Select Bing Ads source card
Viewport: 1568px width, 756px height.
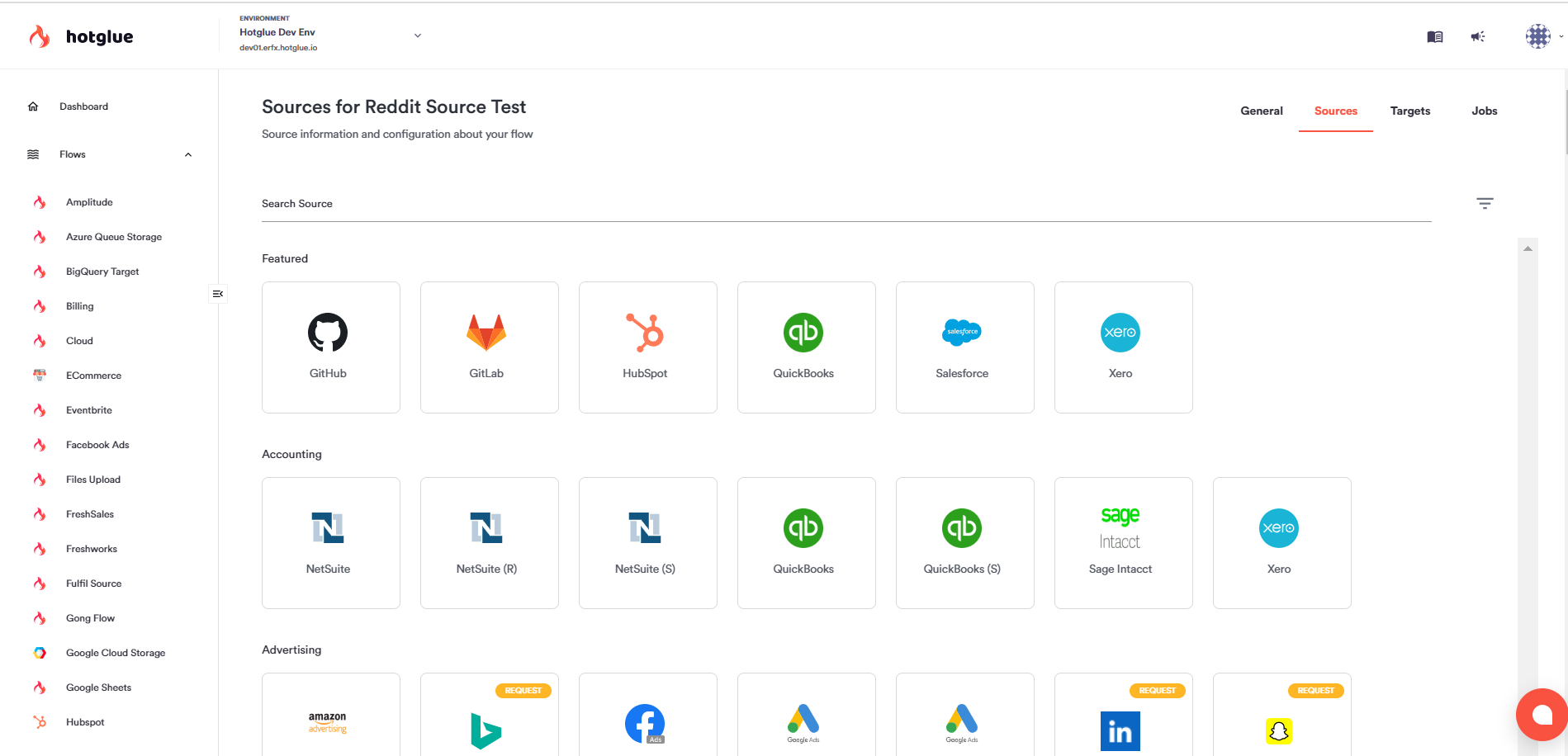coord(490,715)
